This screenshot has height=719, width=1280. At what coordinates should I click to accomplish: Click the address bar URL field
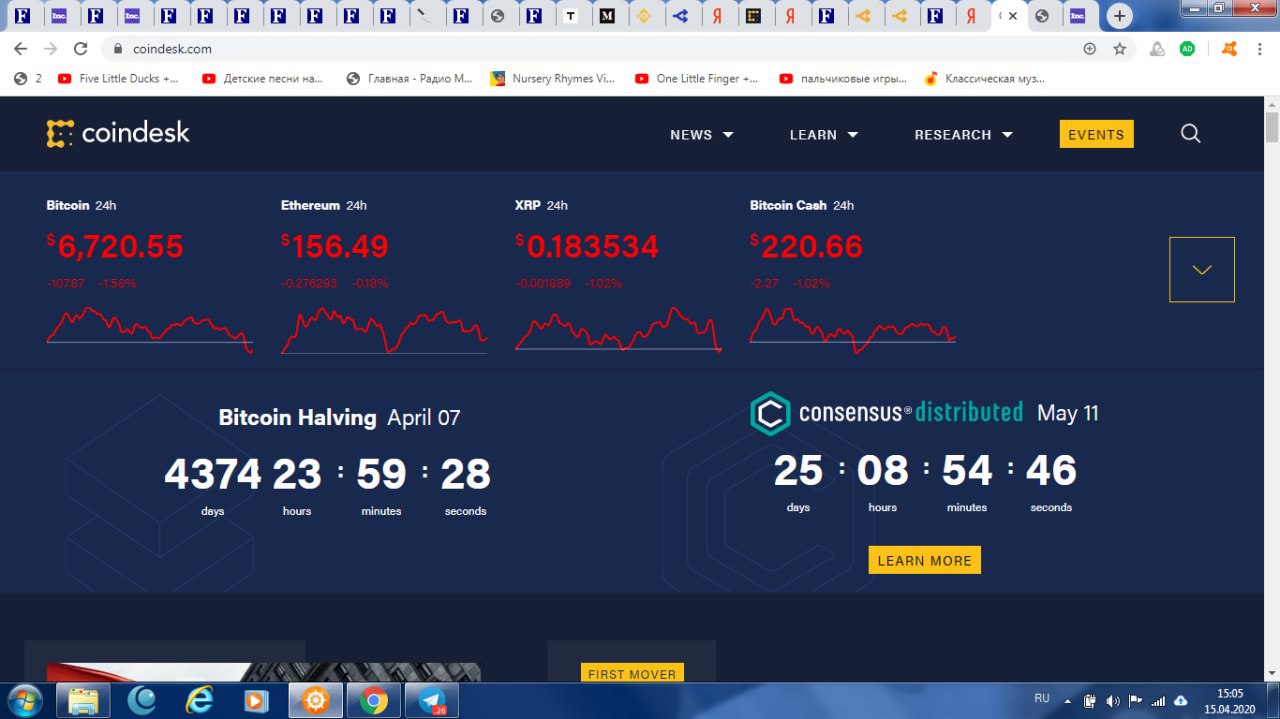[x=590, y=48]
